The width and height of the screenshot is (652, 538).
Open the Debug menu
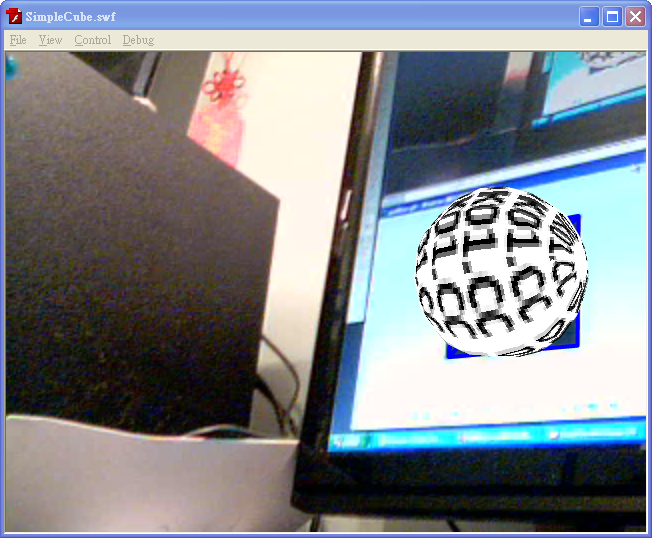pos(138,40)
